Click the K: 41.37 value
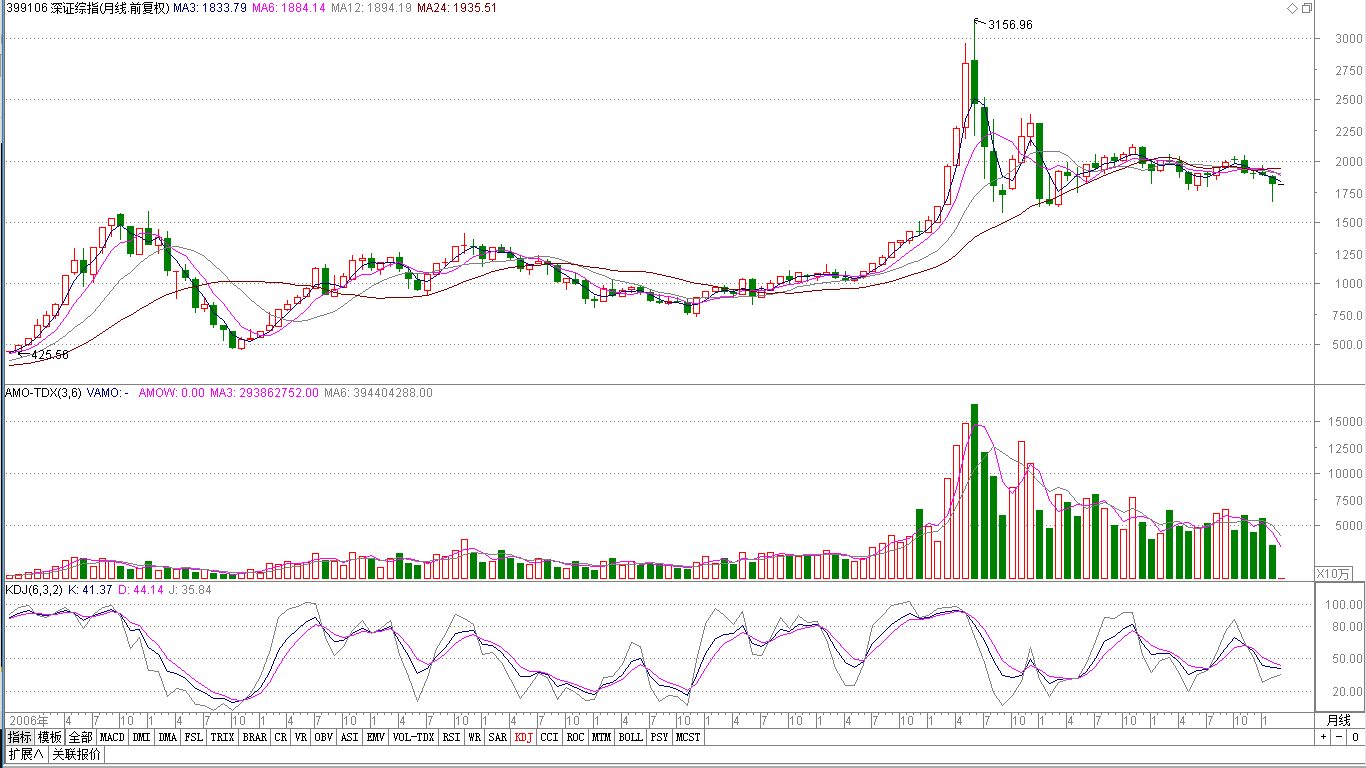The image size is (1366, 768). 90,590
